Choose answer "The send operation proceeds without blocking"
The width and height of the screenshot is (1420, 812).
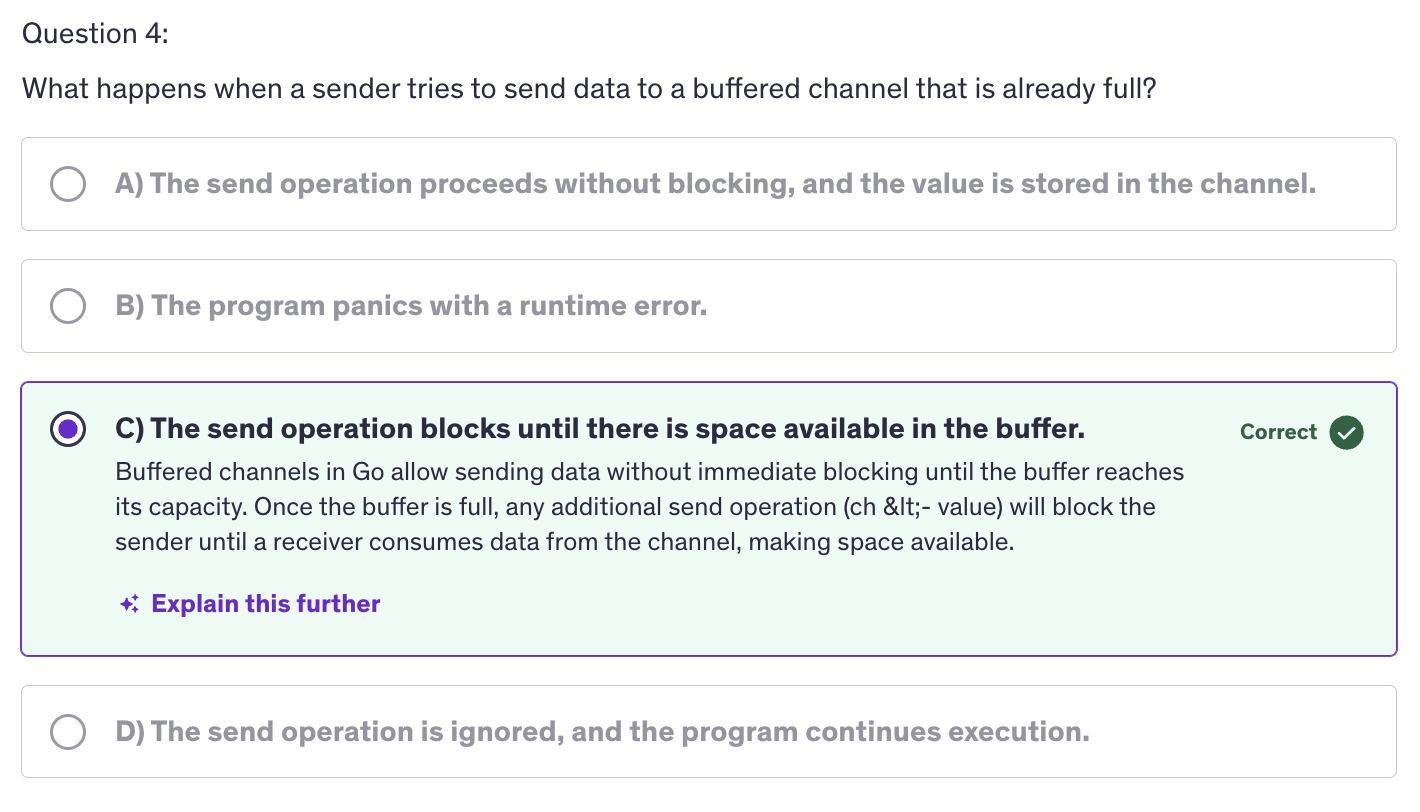click(x=715, y=184)
